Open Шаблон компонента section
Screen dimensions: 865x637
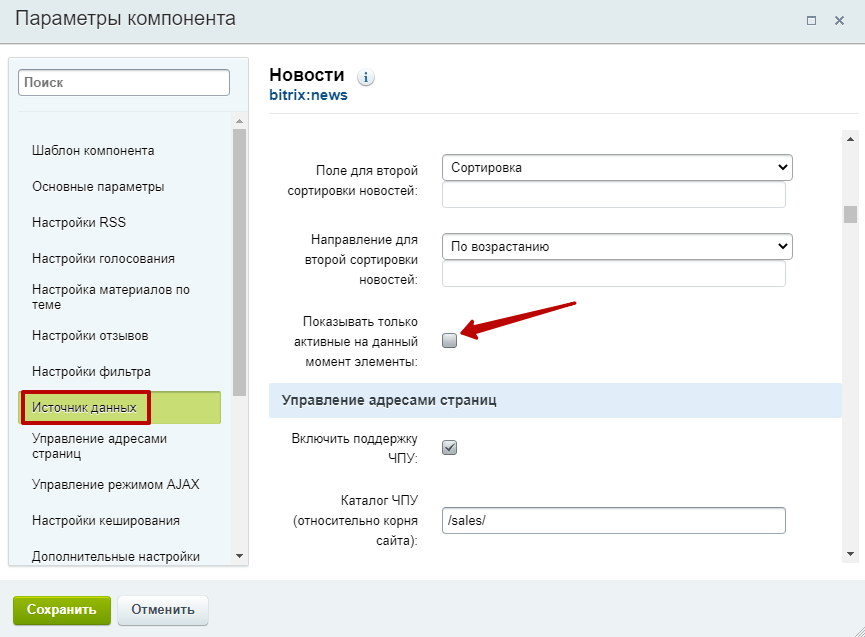click(x=93, y=151)
